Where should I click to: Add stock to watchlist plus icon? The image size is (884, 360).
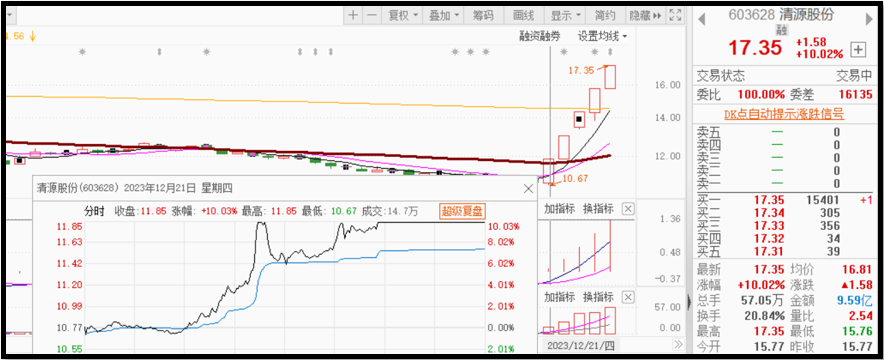coord(858,50)
